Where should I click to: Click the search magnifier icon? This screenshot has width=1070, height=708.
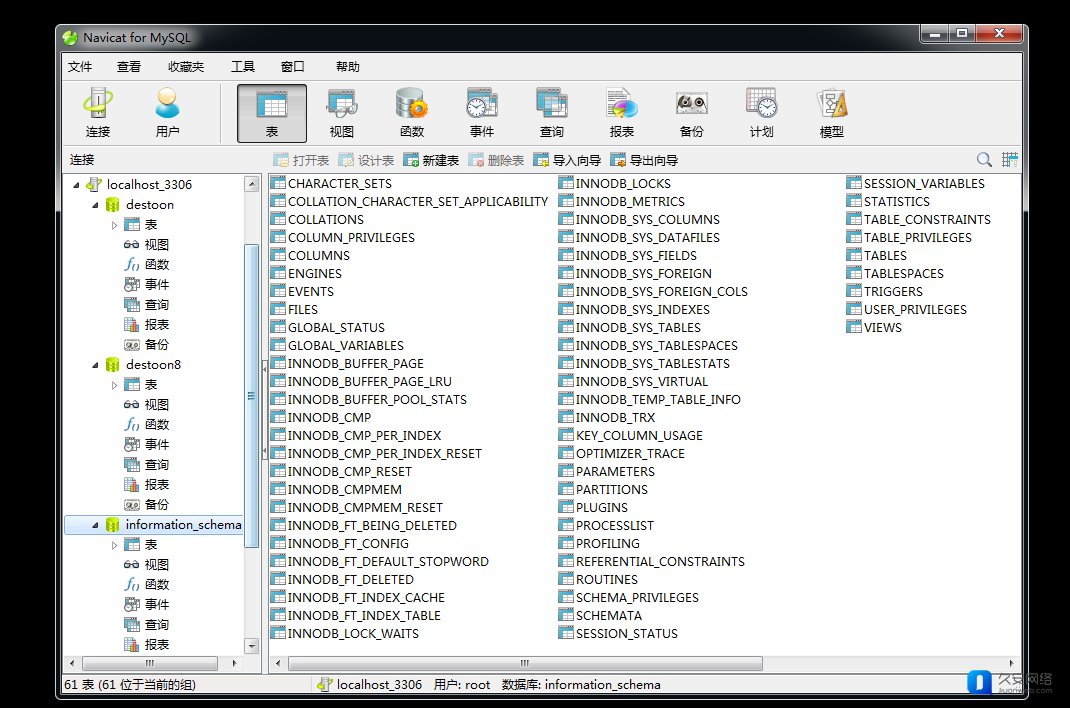[x=984, y=160]
